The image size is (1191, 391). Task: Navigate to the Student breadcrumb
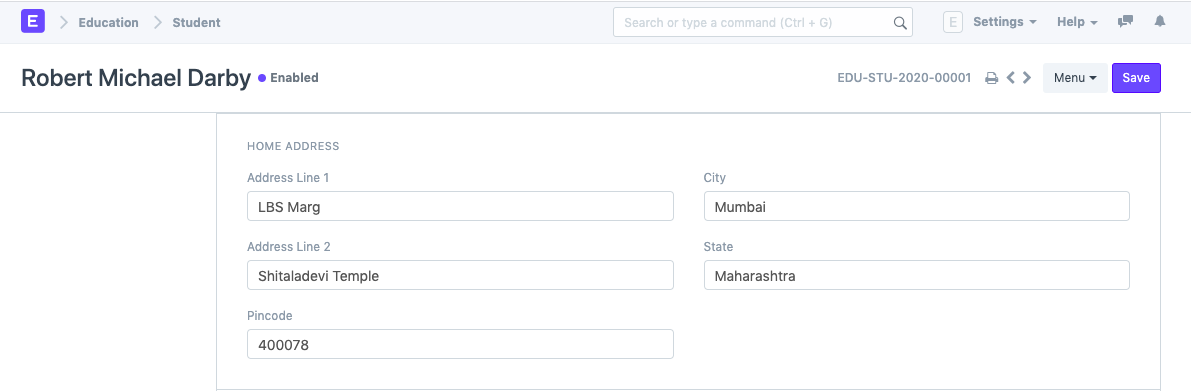point(196,22)
